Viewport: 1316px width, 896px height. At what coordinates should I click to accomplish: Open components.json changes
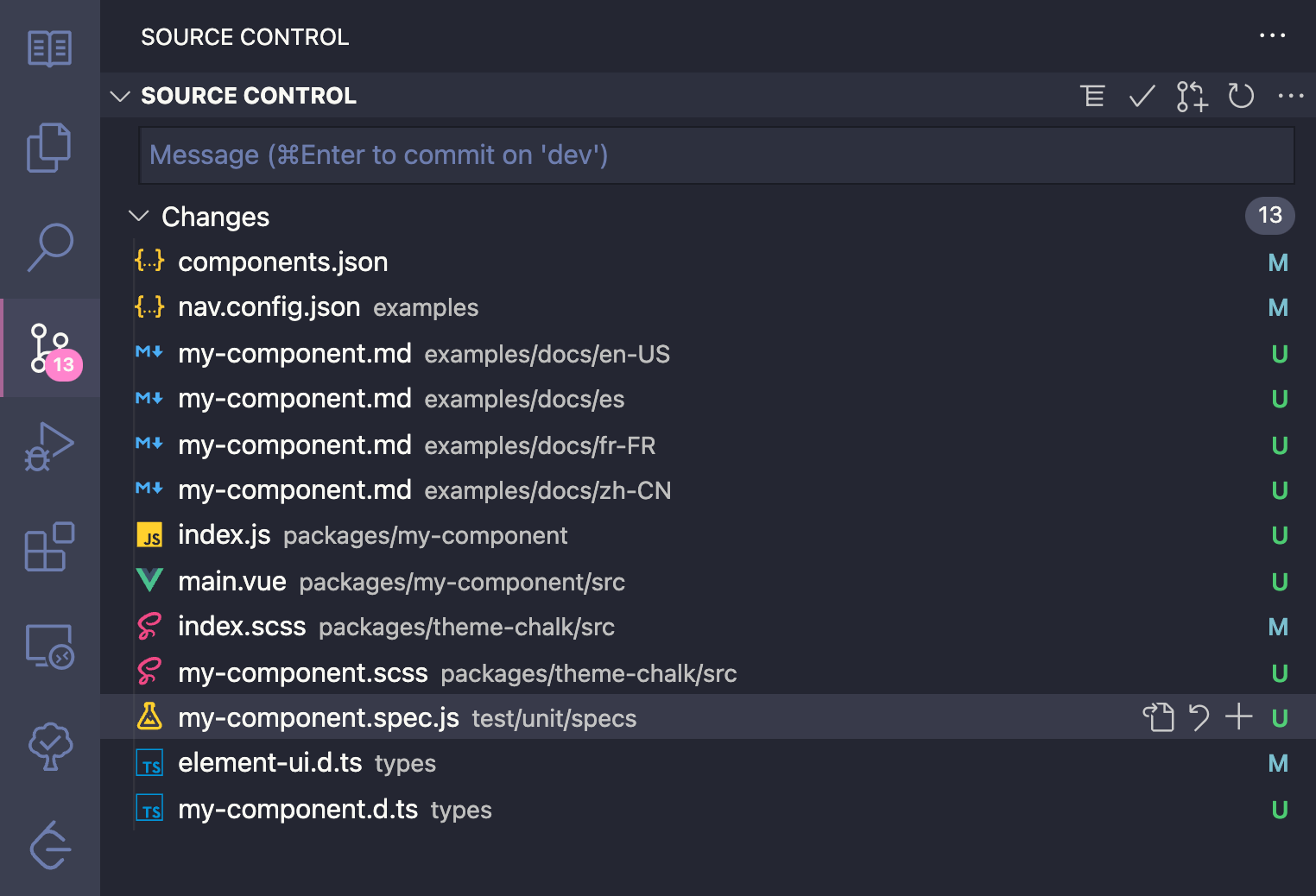[x=282, y=262]
